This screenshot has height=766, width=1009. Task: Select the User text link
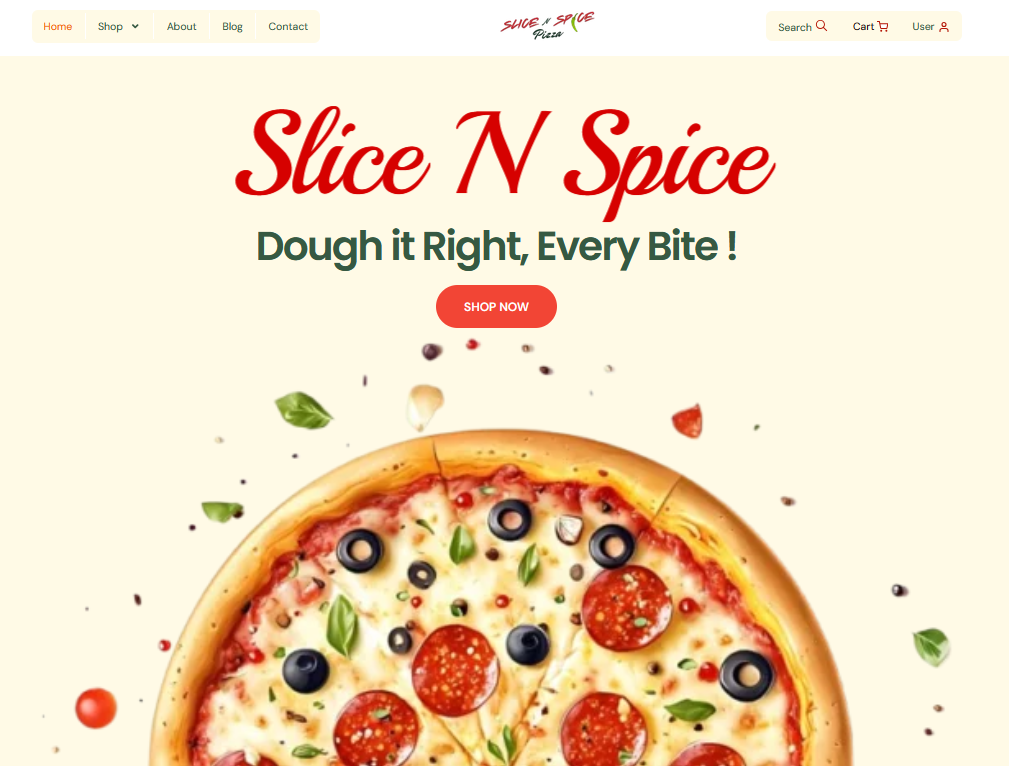(x=923, y=26)
